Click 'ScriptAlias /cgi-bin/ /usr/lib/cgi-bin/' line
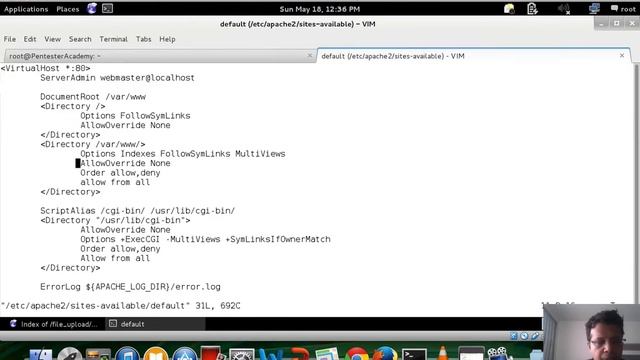The width and height of the screenshot is (640, 360). point(138,211)
